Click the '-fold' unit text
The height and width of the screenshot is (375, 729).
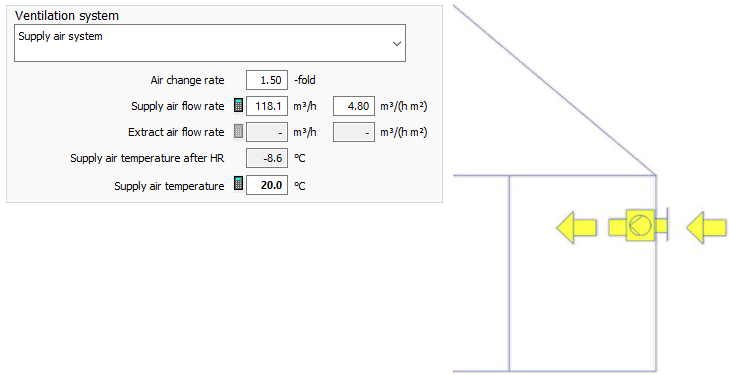point(305,80)
